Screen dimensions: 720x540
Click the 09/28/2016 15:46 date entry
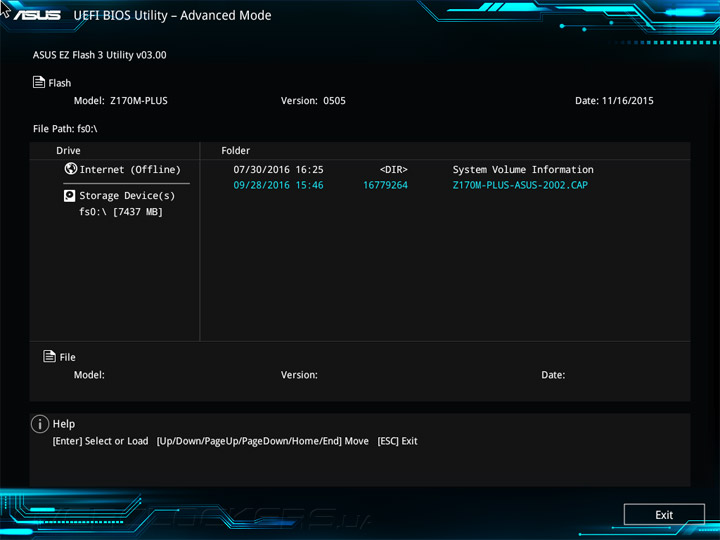pyautogui.click(x=278, y=185)
